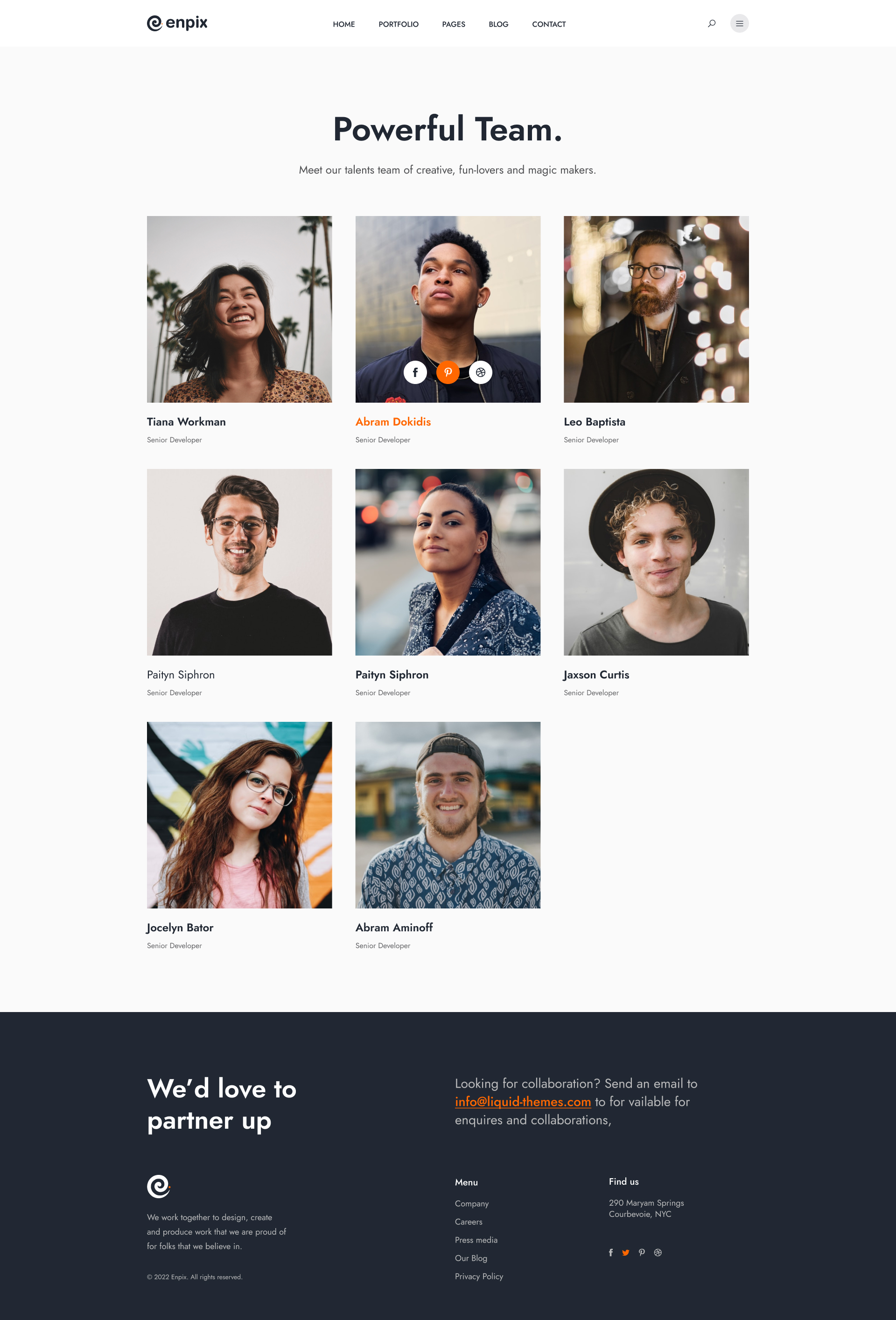Open the Portfolio menu item

pyautogui.click(x=398, y=24)
